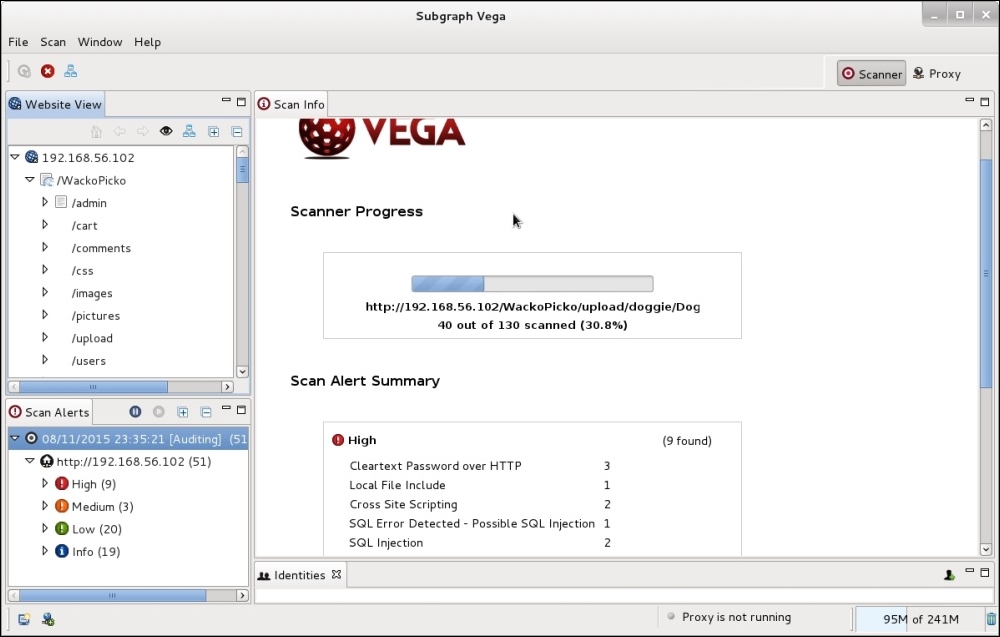Switch to the Proxy perspective

[x=936, y=74]
